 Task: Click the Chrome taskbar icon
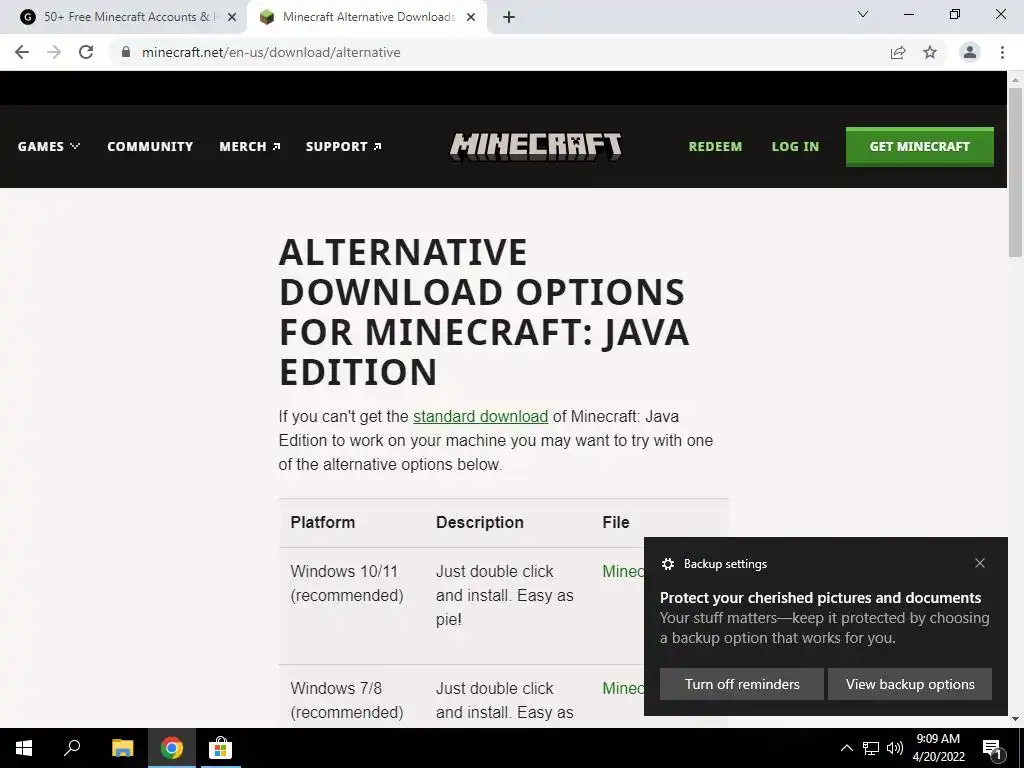(x=172, y=748)
